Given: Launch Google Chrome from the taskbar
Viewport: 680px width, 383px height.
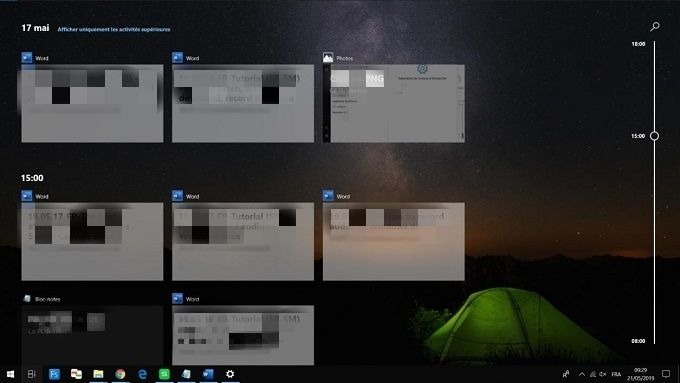Looking at the screenshot, I should [x=120, y=374].
